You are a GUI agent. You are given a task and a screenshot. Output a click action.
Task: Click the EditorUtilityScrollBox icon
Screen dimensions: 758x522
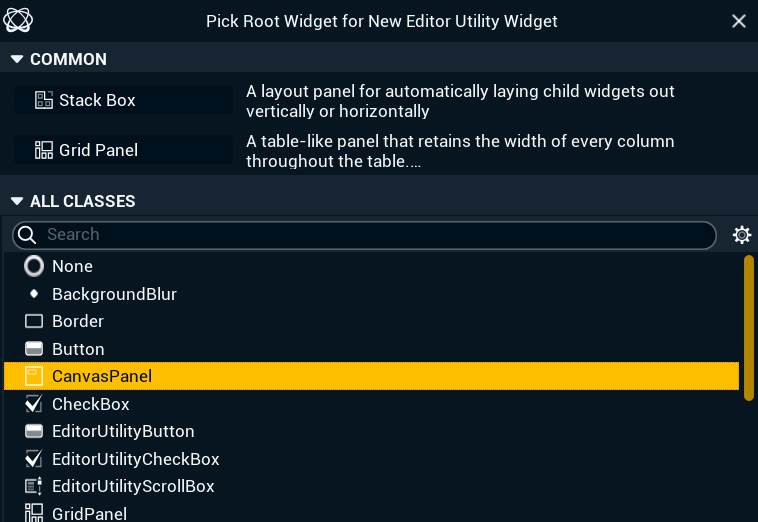click(34, 487)
